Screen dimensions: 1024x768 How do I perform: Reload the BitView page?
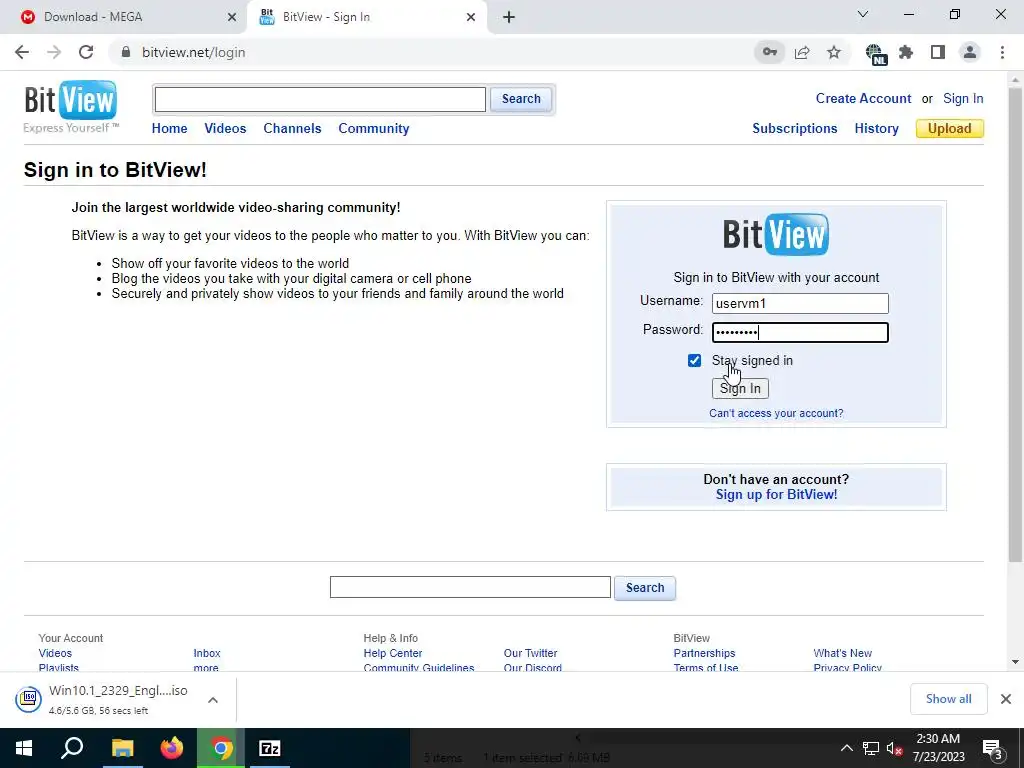pos(86,52)
